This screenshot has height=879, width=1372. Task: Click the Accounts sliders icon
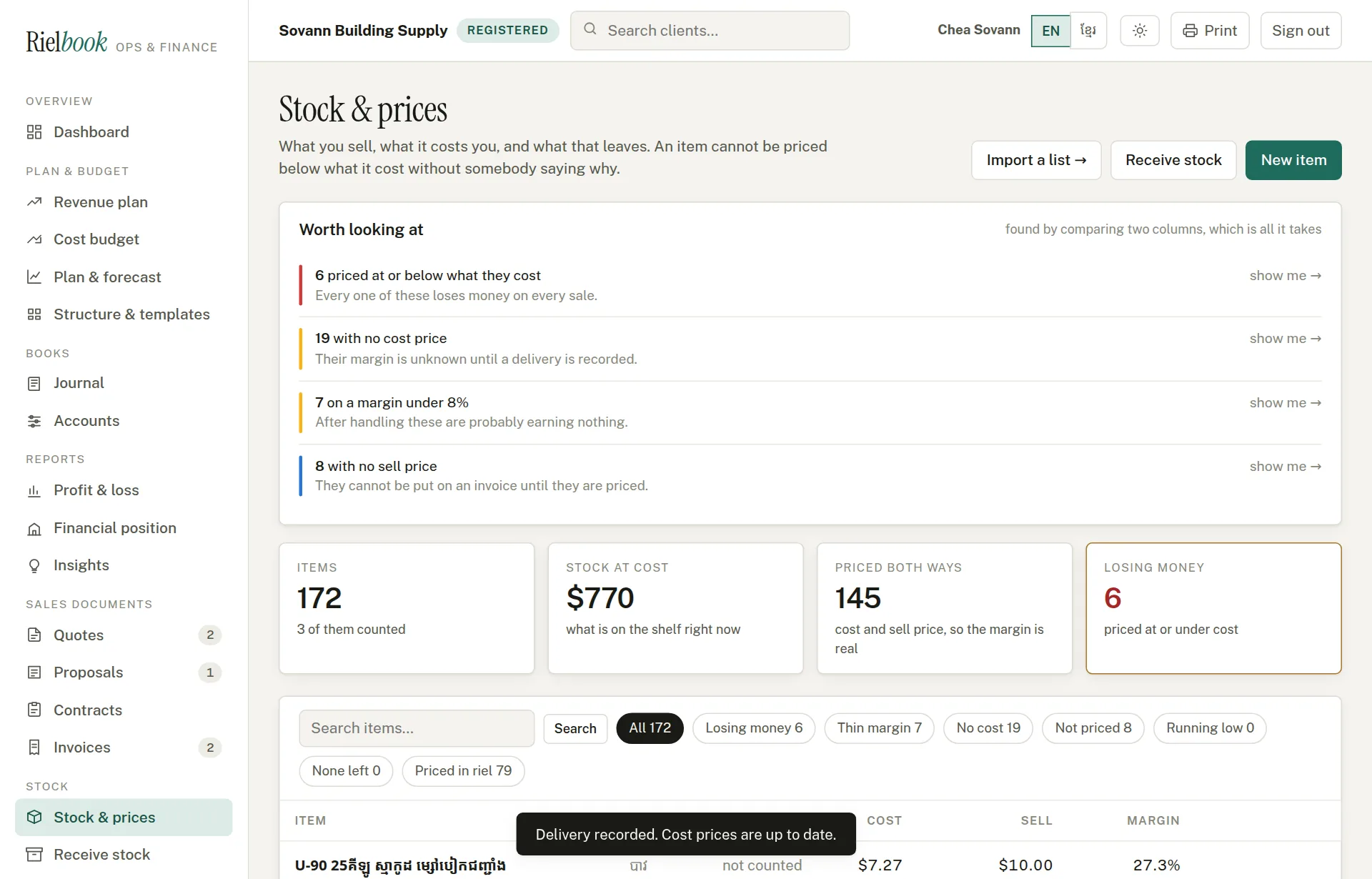[34, 421]
